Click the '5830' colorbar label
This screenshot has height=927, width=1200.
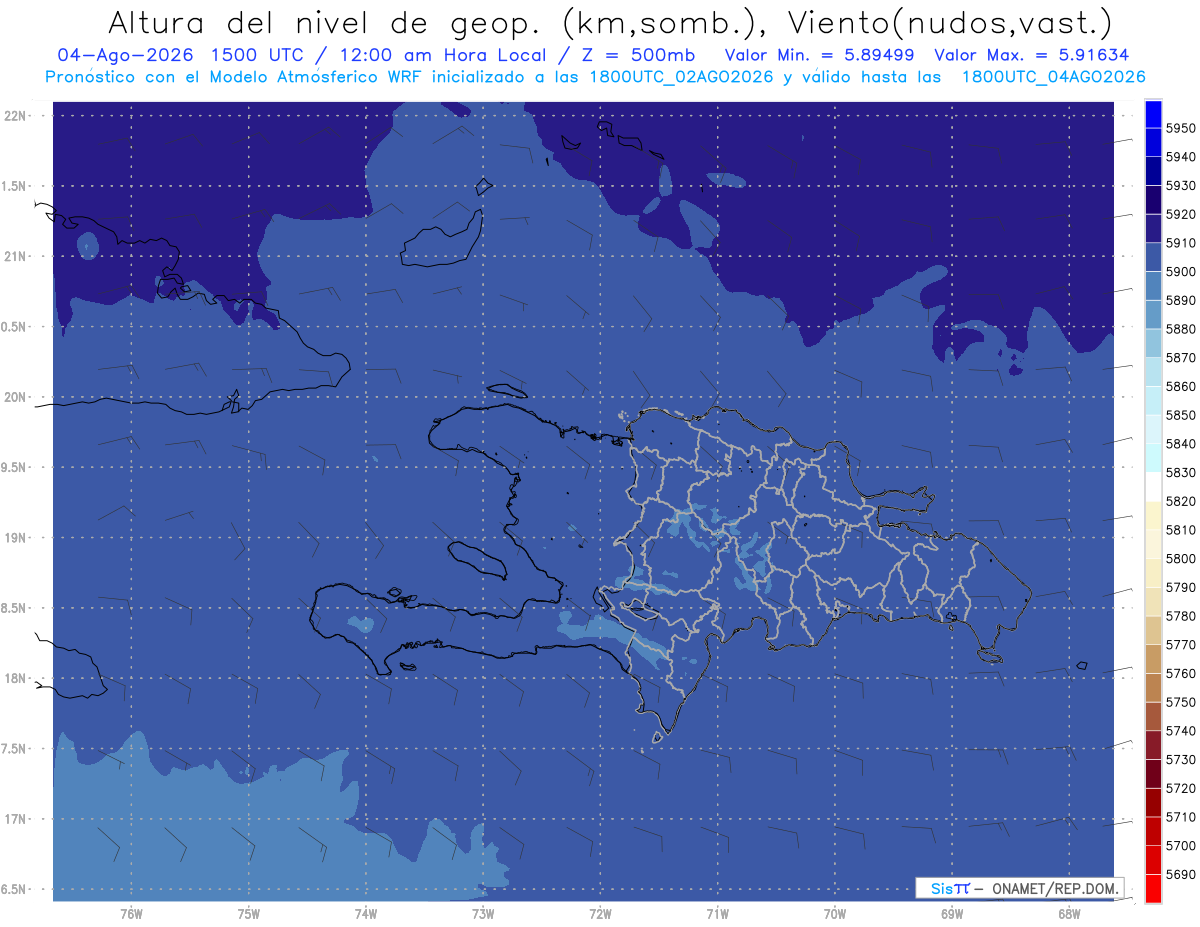coord(1180,472)
